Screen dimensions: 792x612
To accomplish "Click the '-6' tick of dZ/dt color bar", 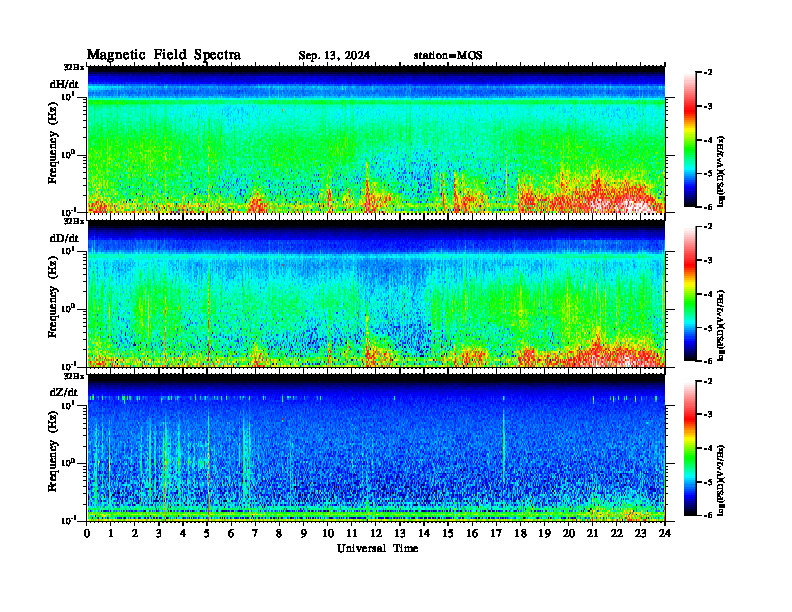I will [x=708, y=515].
